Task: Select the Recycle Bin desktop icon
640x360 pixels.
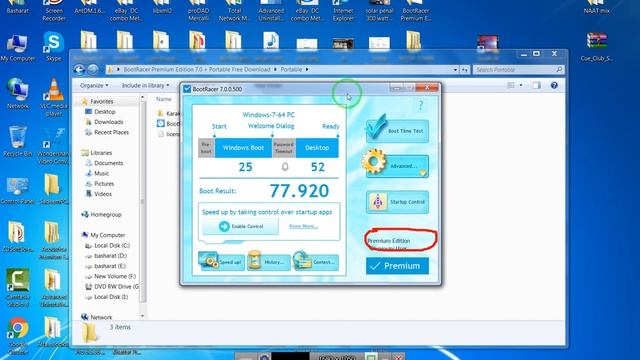Action: (18, 141)
